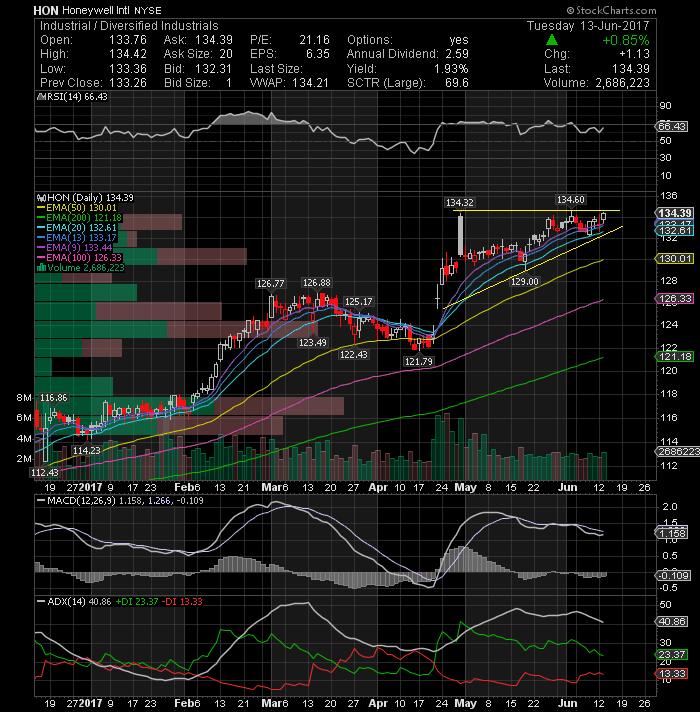Click the 134.60 price high annotation
700x712 pixels.
(571, 200)
